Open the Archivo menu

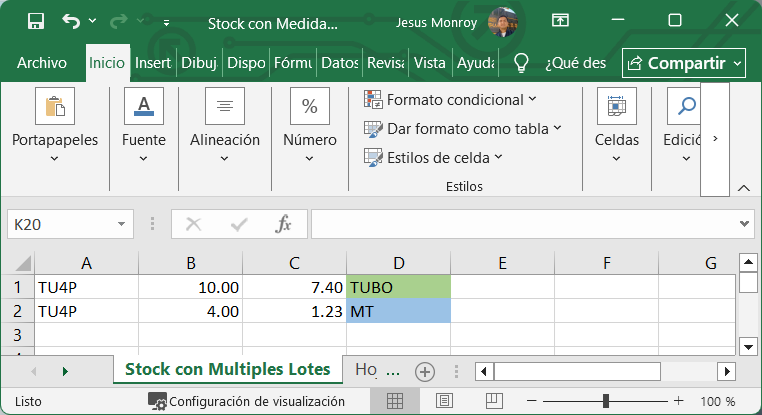(42, 63)
